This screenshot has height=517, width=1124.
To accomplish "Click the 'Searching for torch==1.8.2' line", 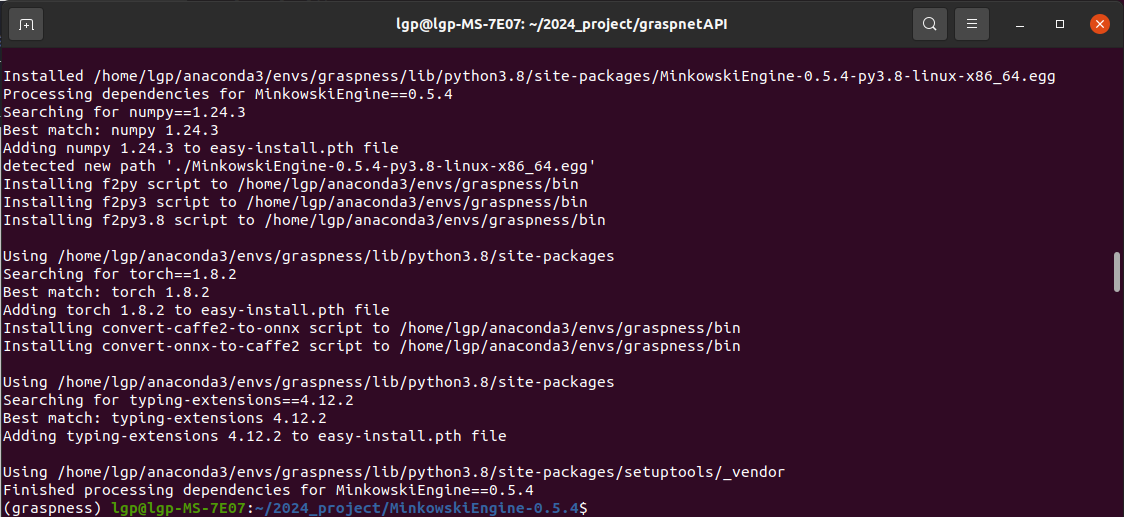I will (120, 274).
